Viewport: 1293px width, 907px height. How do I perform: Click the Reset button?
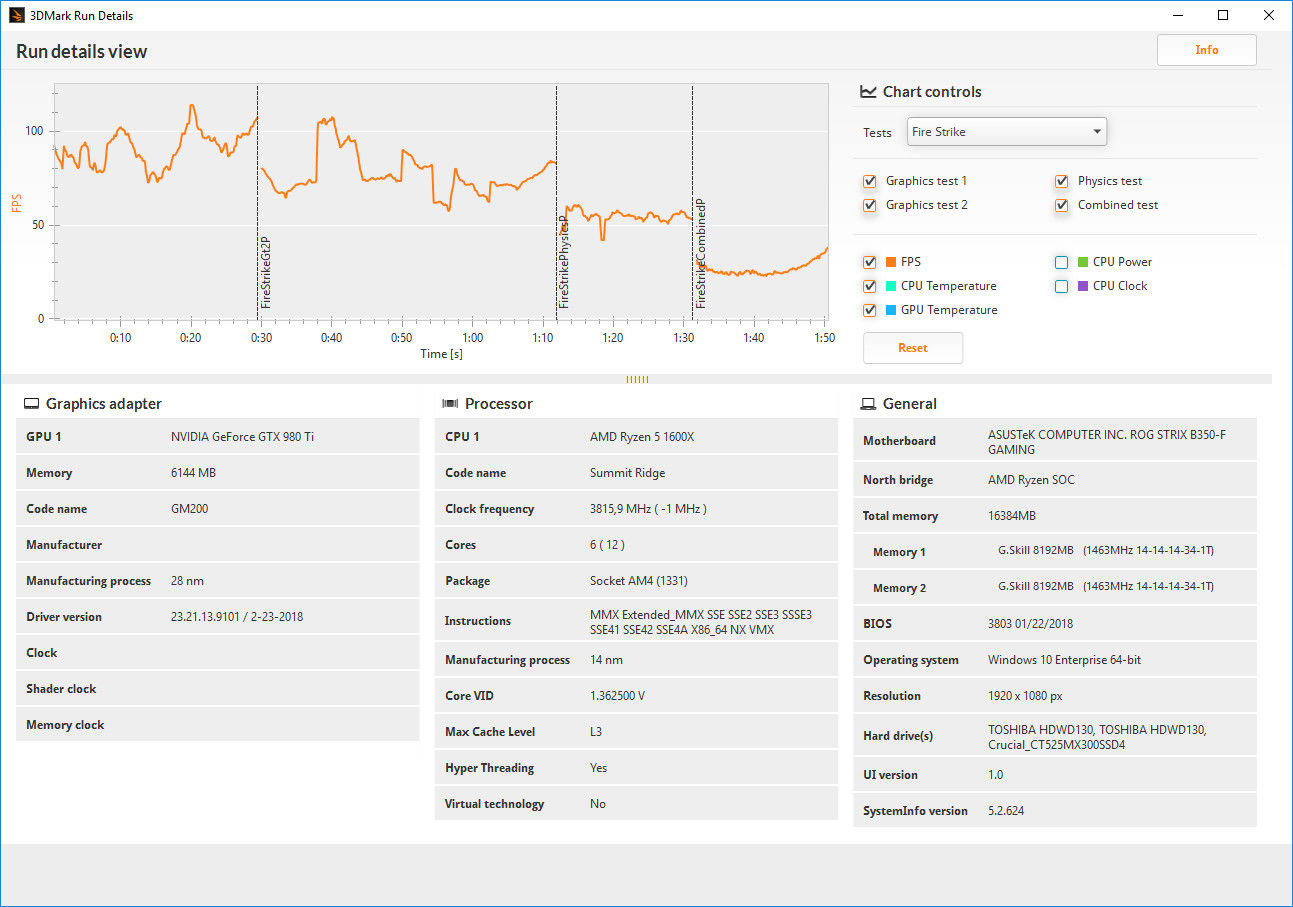point(913,348)
